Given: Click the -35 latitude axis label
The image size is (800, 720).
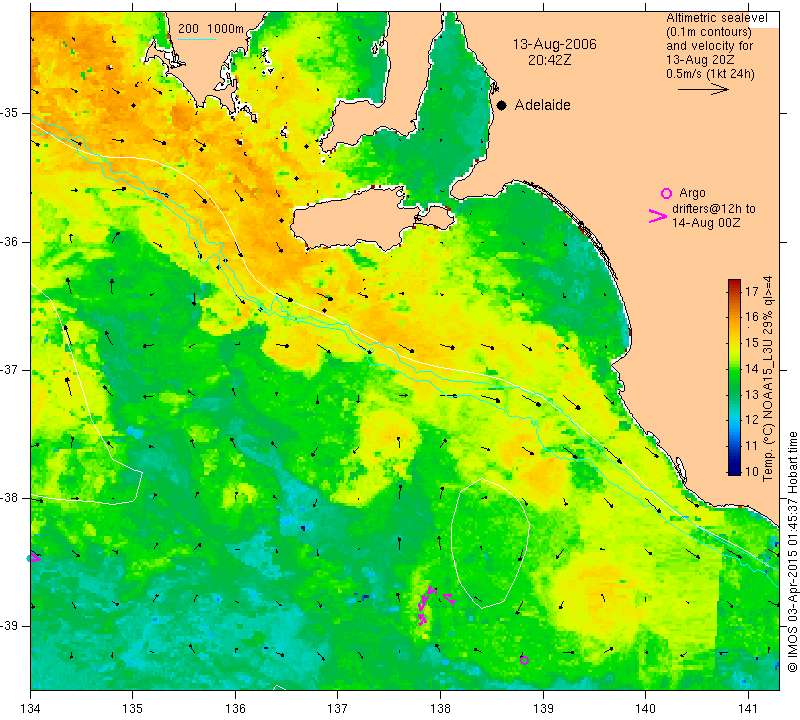Looking at the screenshot, I should point(11,113).
